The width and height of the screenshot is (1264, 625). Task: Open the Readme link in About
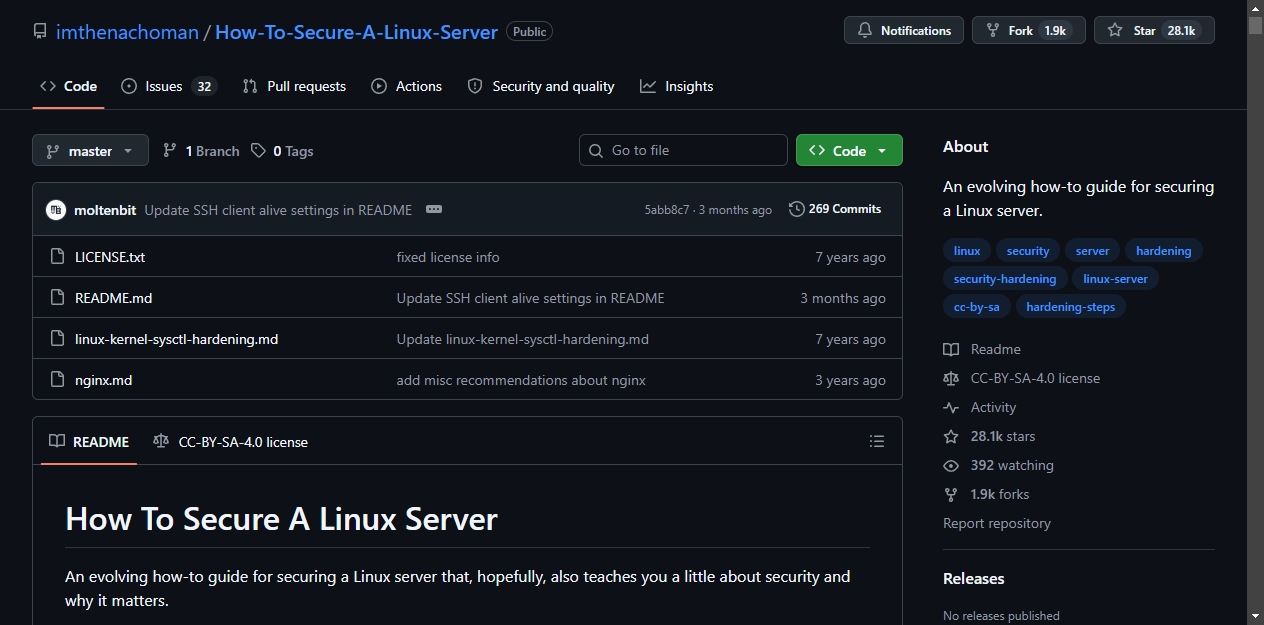pos(982,349)
